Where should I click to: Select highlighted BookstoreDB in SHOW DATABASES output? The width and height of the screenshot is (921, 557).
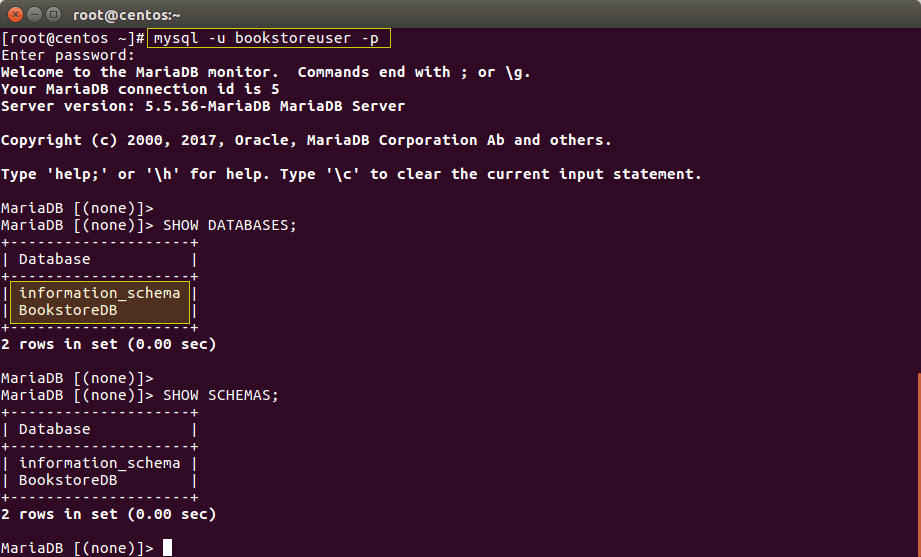click(68, 310)
